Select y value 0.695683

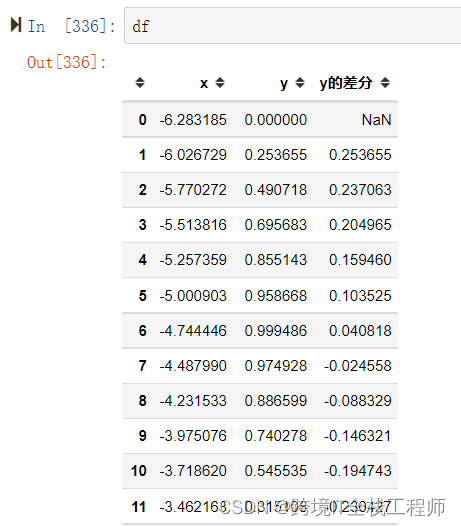pos(275,225)
